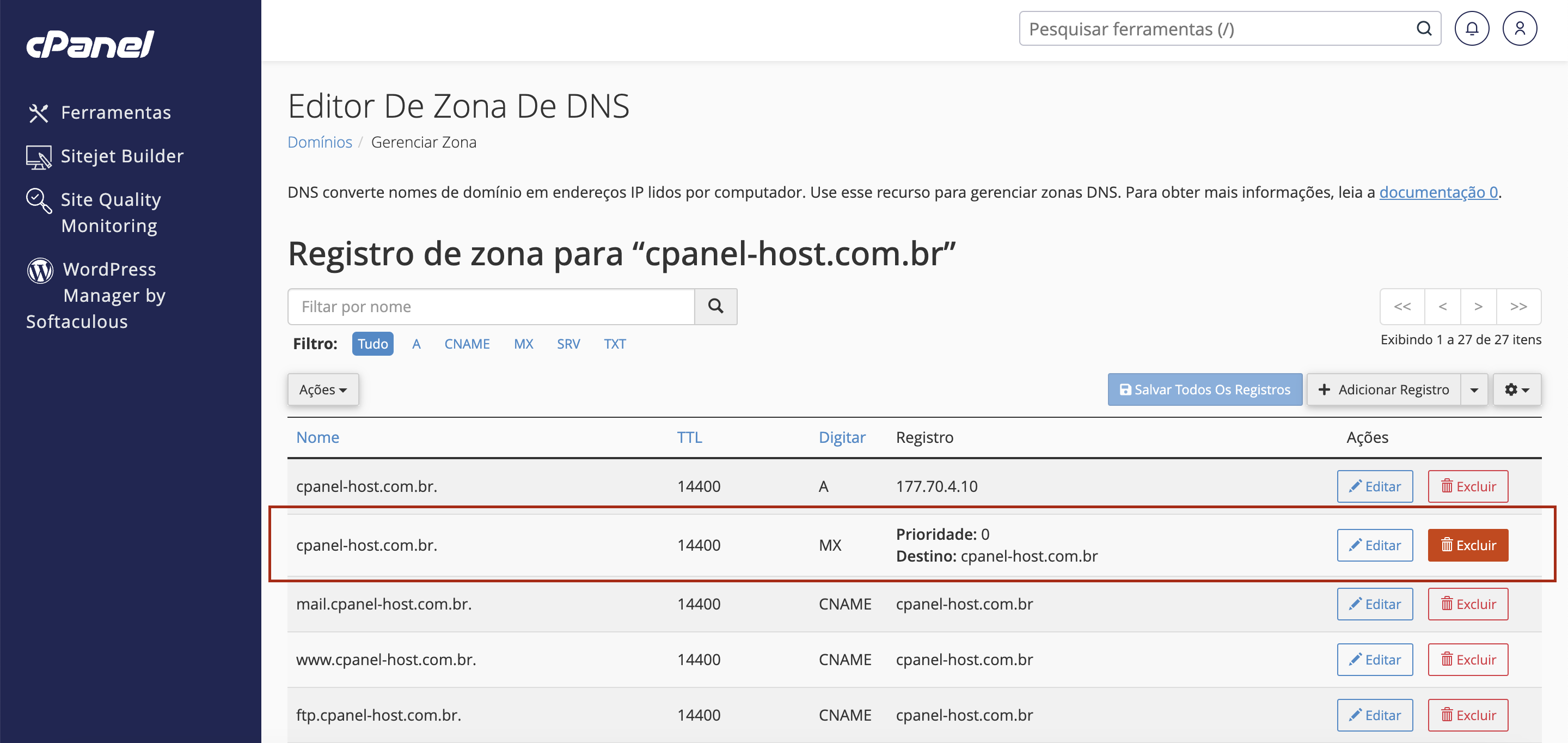Edit the 177.70.4.10 A record
The image size is (1568, 743).
1374,486
